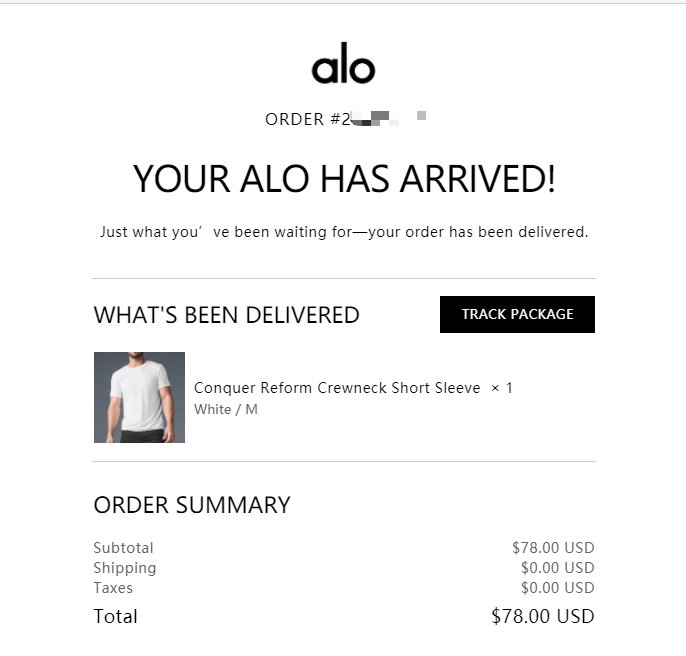Click the Order Summary heading
Image resolution: width=686 pixels, height=656 pixels.
tap(192, 505)
